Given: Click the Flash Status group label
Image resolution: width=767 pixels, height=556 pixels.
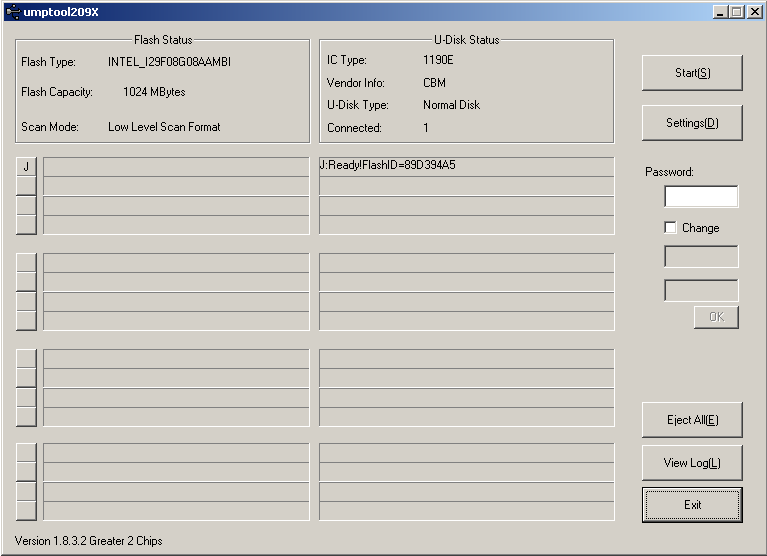Looking at the screenshot, I should tap(163, 40).
